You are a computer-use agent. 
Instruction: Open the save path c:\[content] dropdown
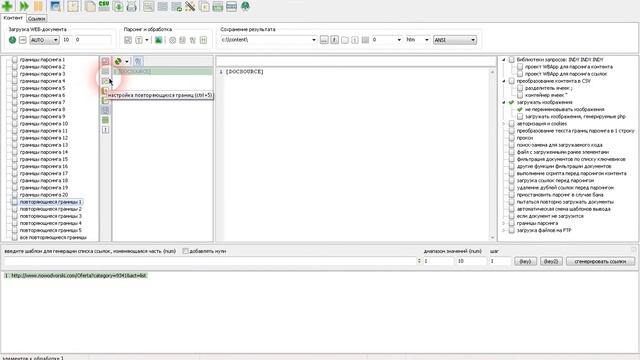[x=313, y=40]
